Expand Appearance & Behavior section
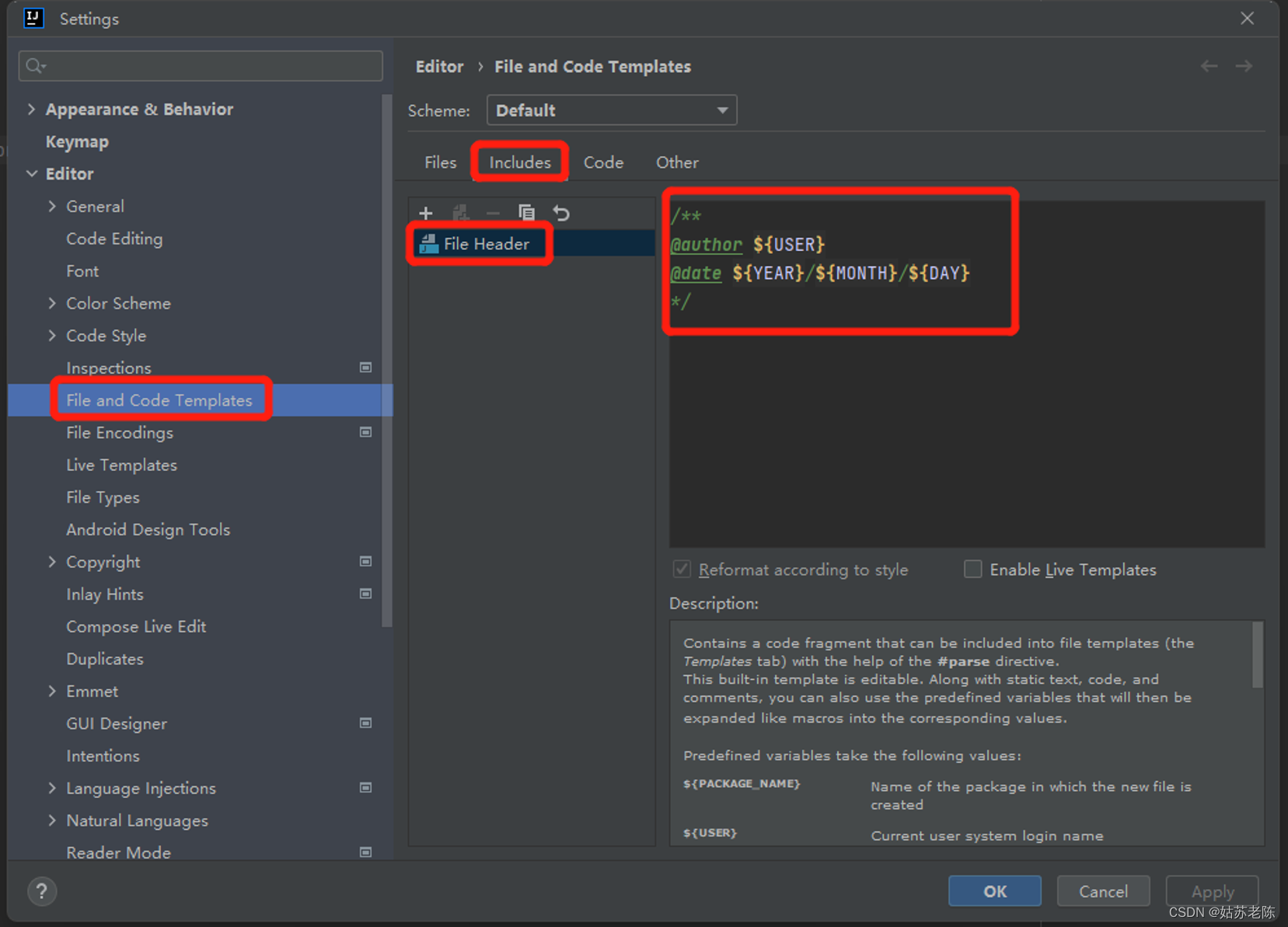 click(x=31, y=109)
